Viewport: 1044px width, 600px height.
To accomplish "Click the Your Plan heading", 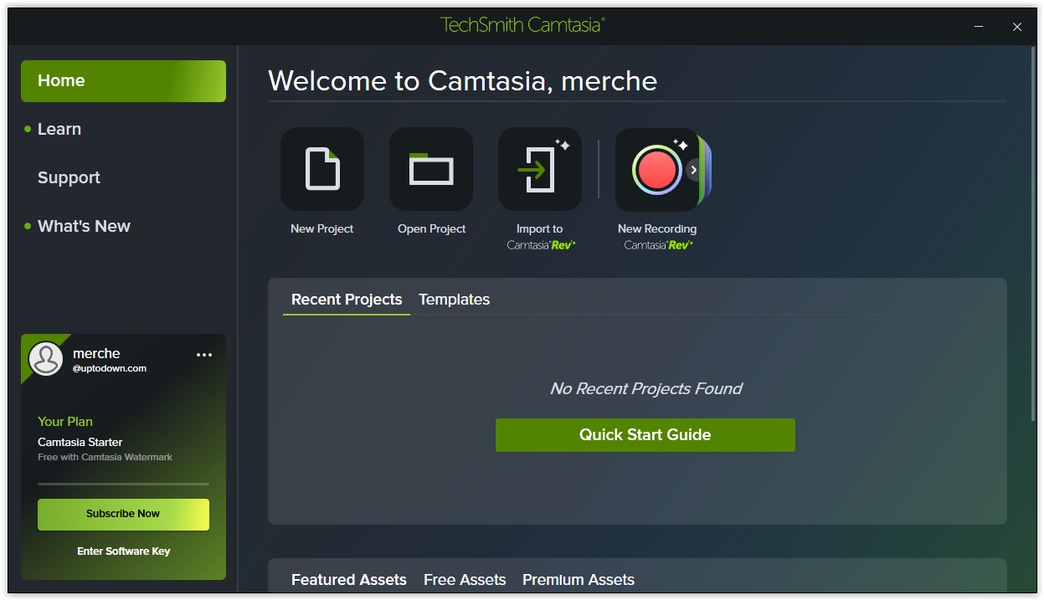I will click(x=65, y=422).
